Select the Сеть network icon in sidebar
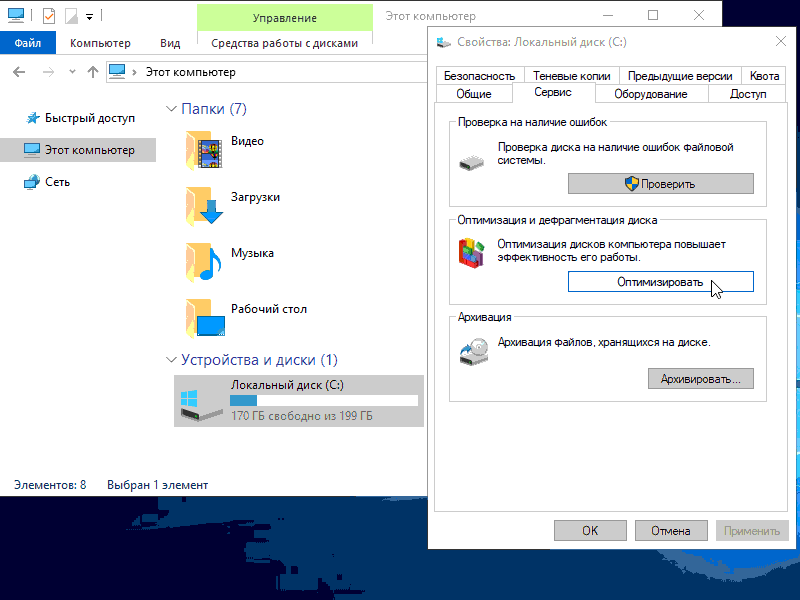 pyautogui.click(x=30, y=182)
